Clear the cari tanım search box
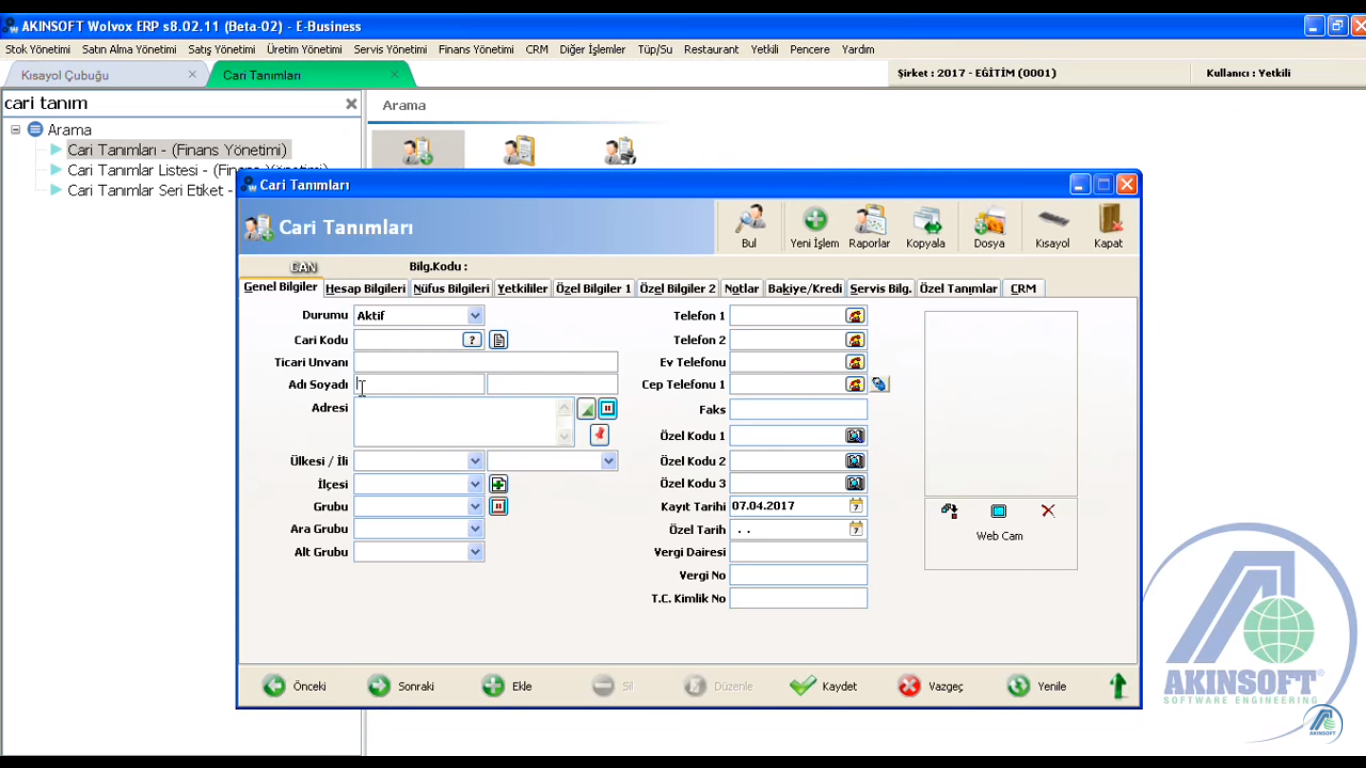The height and width of the screenshot is (768, 1366). [351, 104]
